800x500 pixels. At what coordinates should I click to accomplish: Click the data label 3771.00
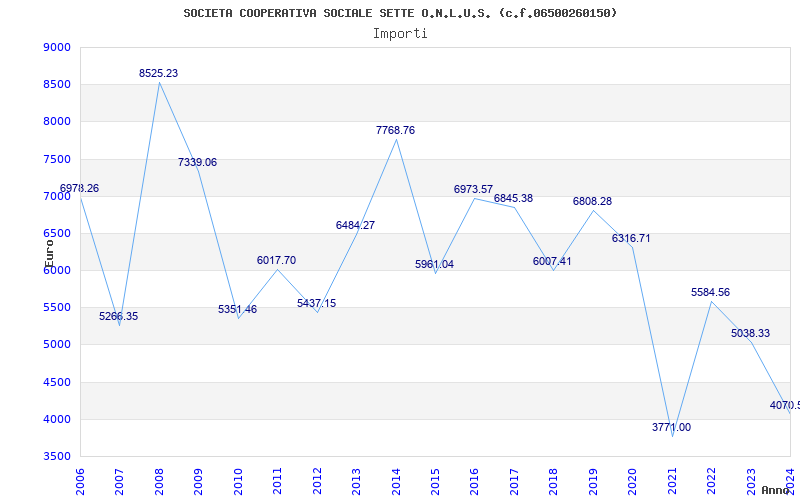pyautogui.click(x=671, y=427)
